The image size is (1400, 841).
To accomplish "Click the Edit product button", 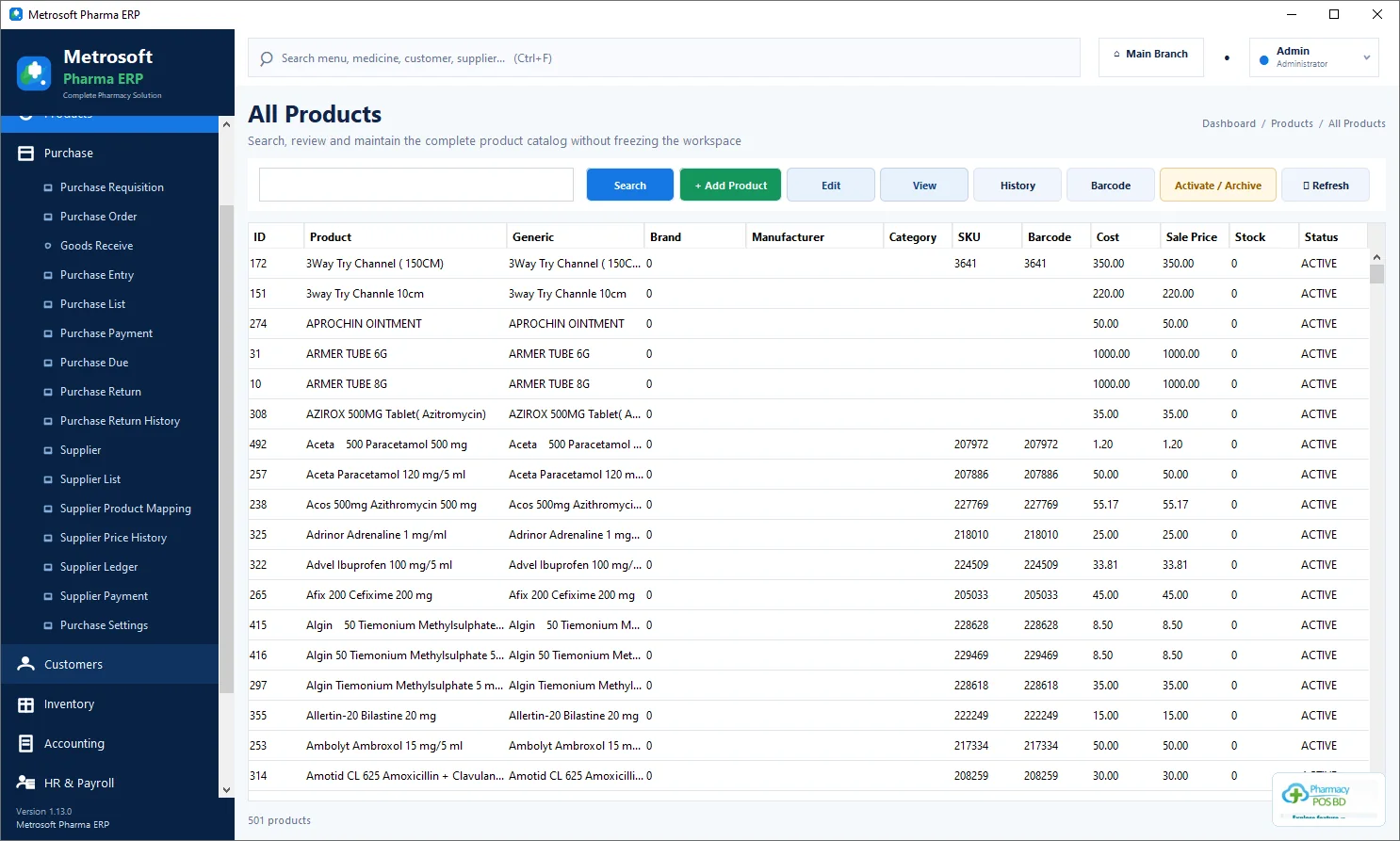I will coord(831,186).
